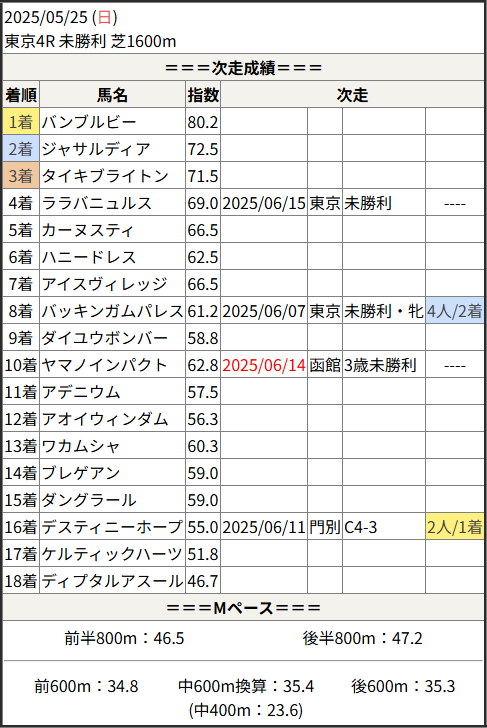Select the 4人/2着 result cell

455,311
